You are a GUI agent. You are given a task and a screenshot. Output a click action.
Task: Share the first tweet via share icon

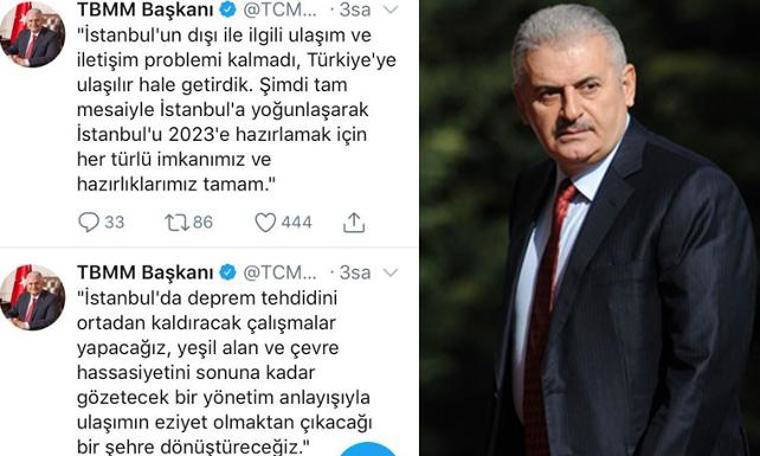[x=354, y=222]
